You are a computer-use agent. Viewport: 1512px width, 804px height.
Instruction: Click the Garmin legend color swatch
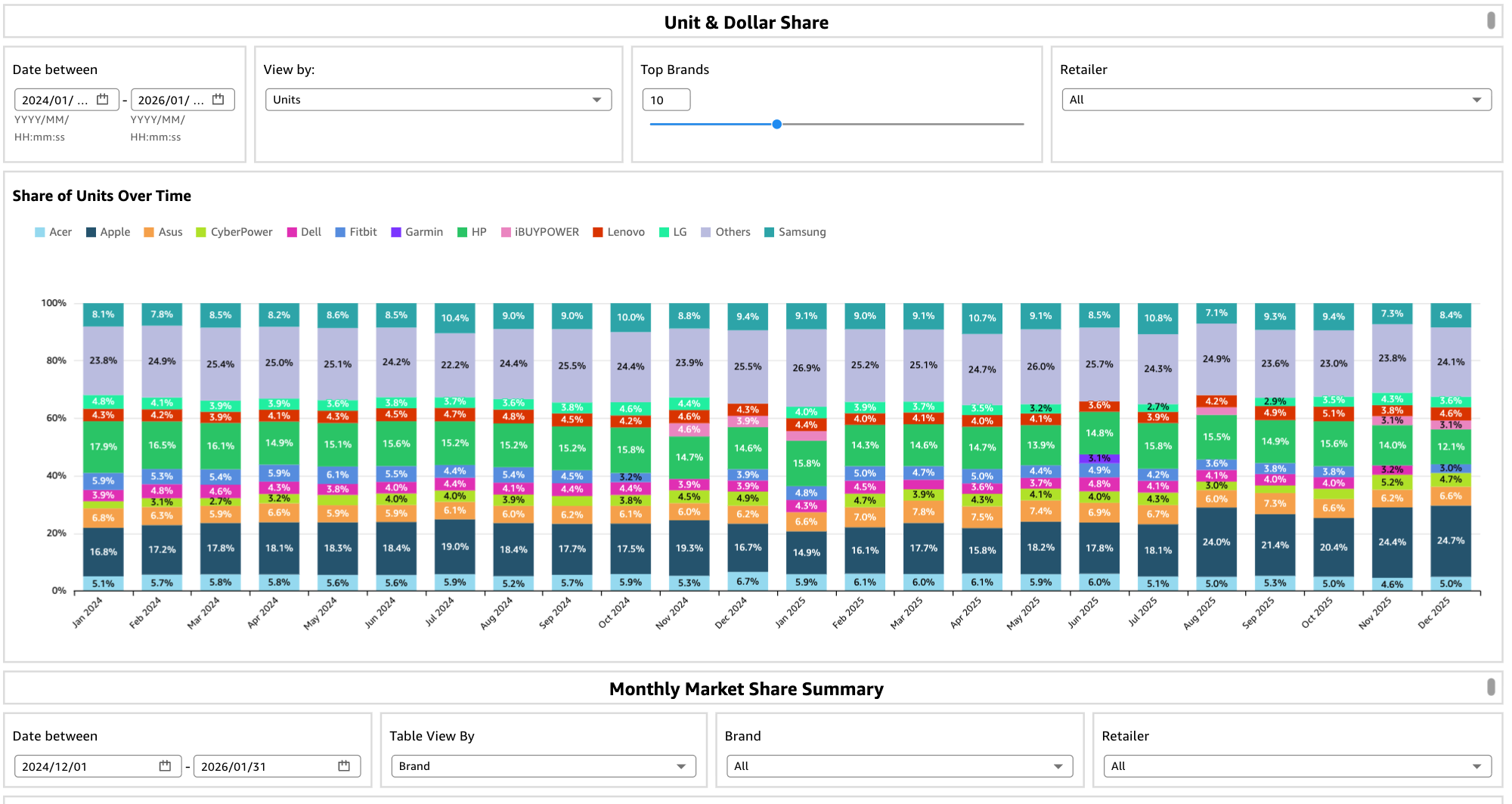tap(396, 232)
